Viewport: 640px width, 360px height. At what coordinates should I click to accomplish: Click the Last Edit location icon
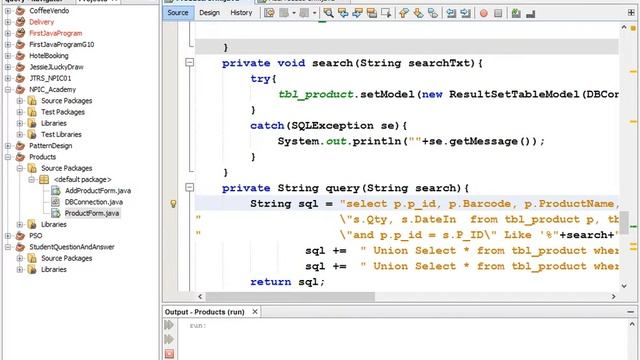pyautogui.click(x=269, y=13)
